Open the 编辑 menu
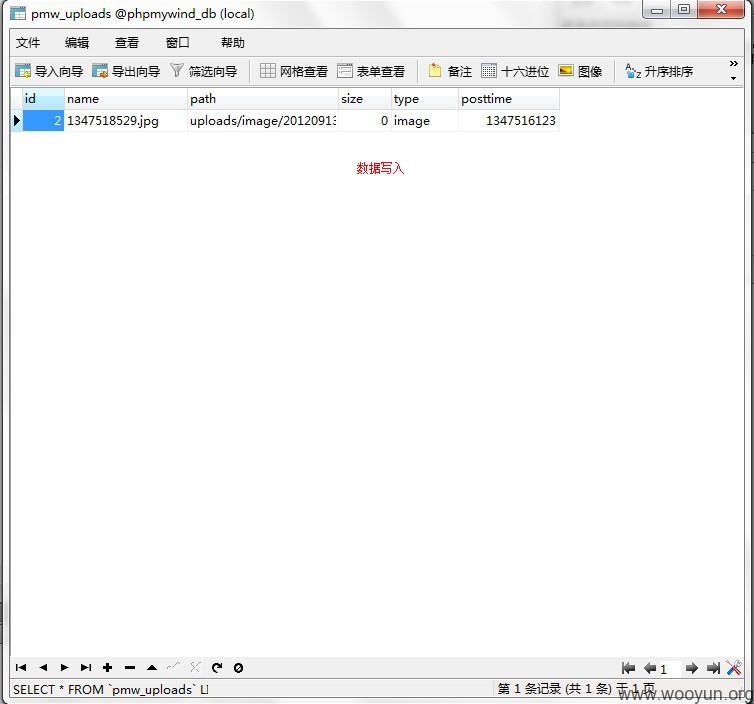Image resolution: width=754 pixels, height=704 pixels. (77, 43)
